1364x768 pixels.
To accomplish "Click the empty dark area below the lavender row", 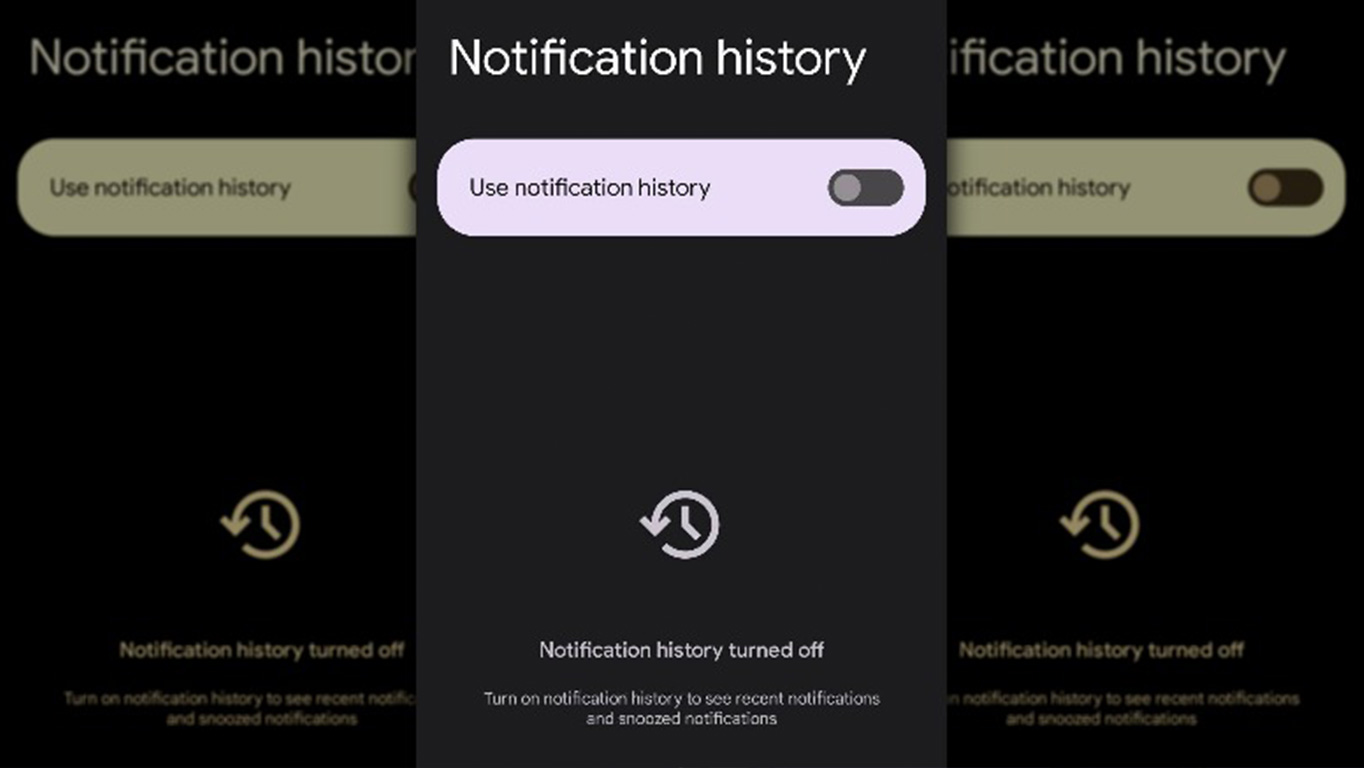I will (681, 360).
